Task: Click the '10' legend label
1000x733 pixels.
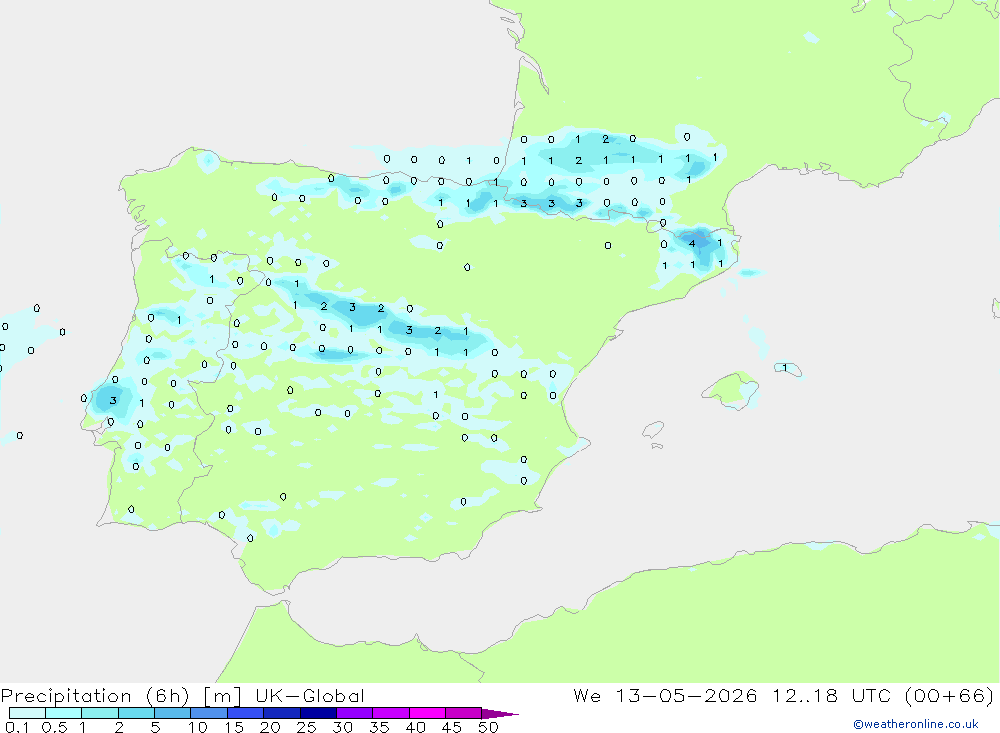Action: [198, 727]
